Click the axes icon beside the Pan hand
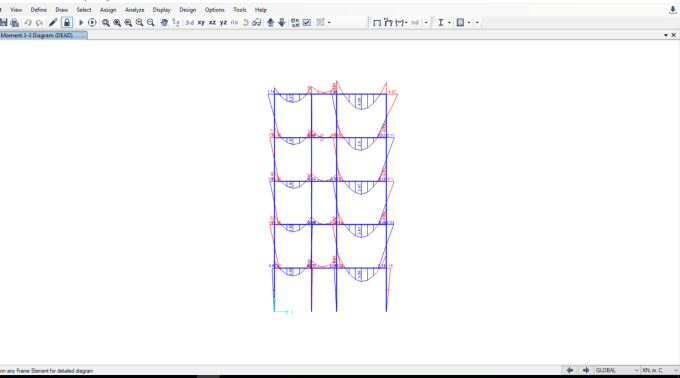The width and height of the screenshot is (680, 378). (x=176, y=23)
